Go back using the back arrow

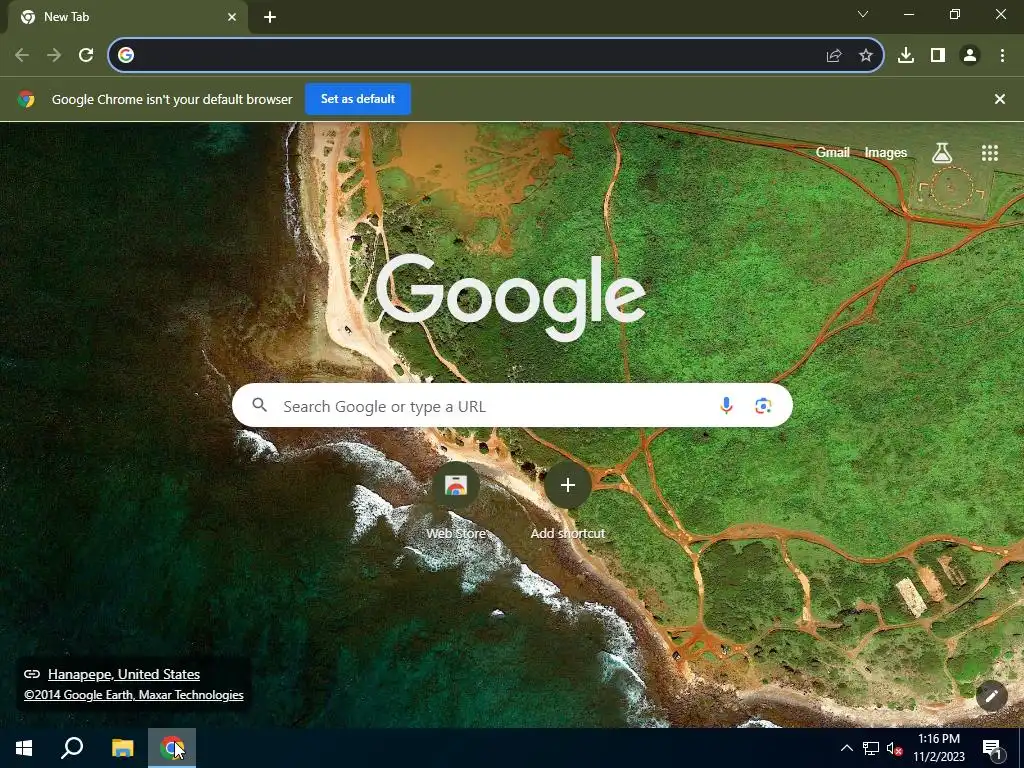[22, 55]
